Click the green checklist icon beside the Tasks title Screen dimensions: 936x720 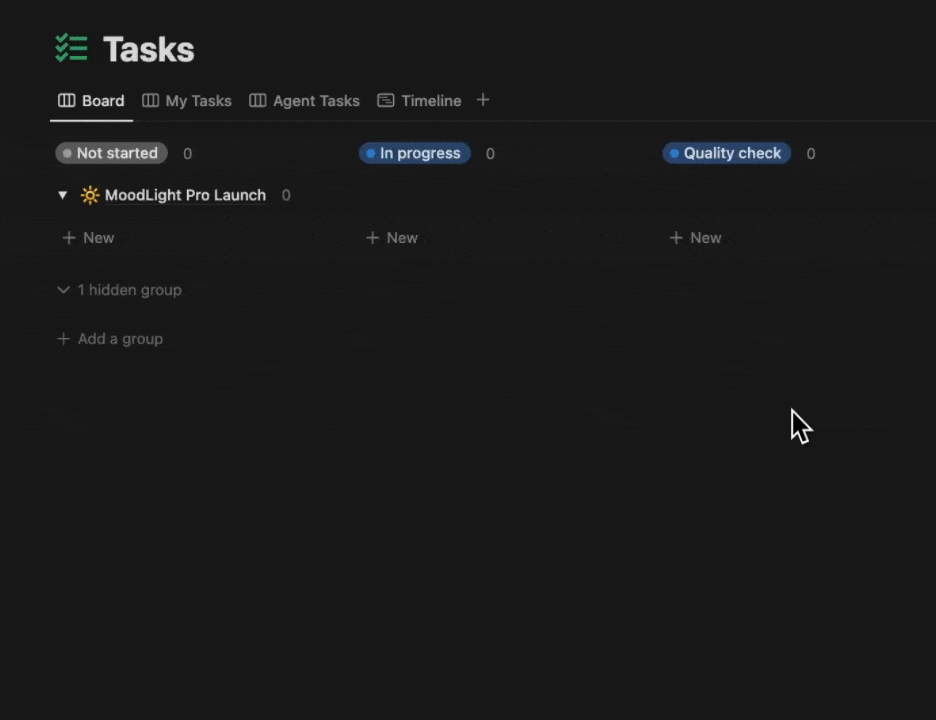tap(71, 48)
